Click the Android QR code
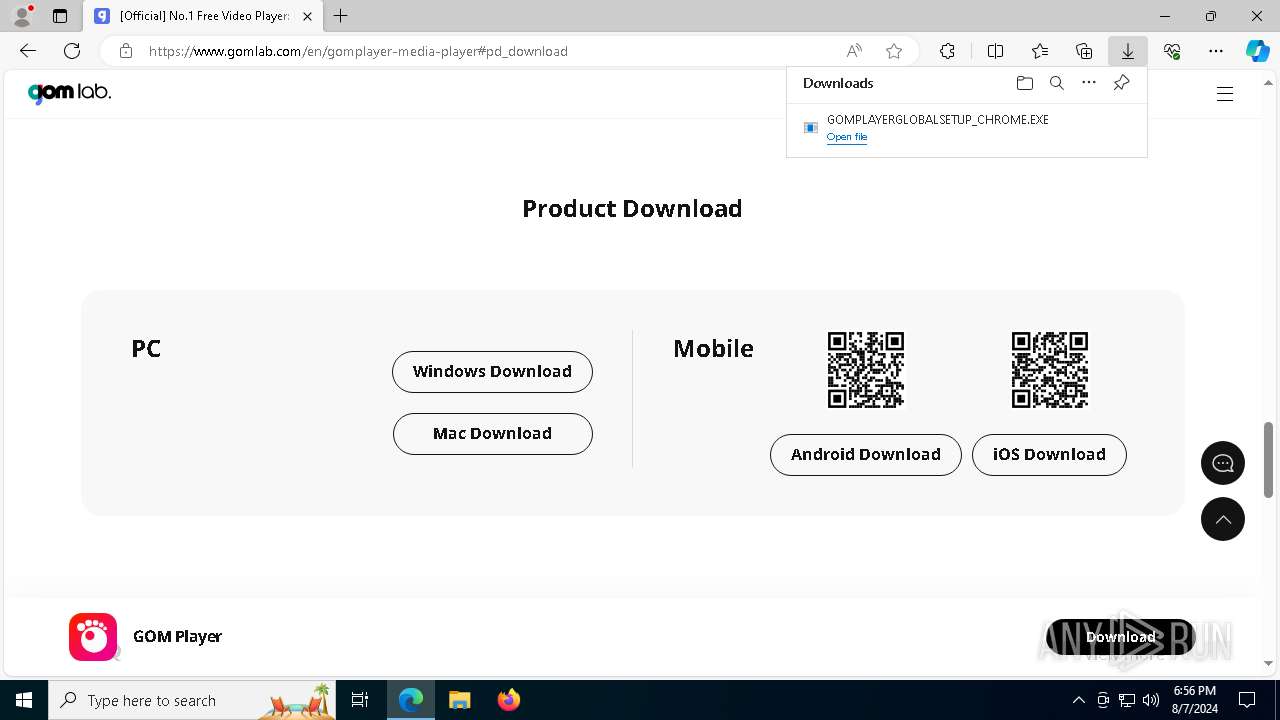Screen dimensions: 1280x720 pyautogui.click(x=866, y=370)
